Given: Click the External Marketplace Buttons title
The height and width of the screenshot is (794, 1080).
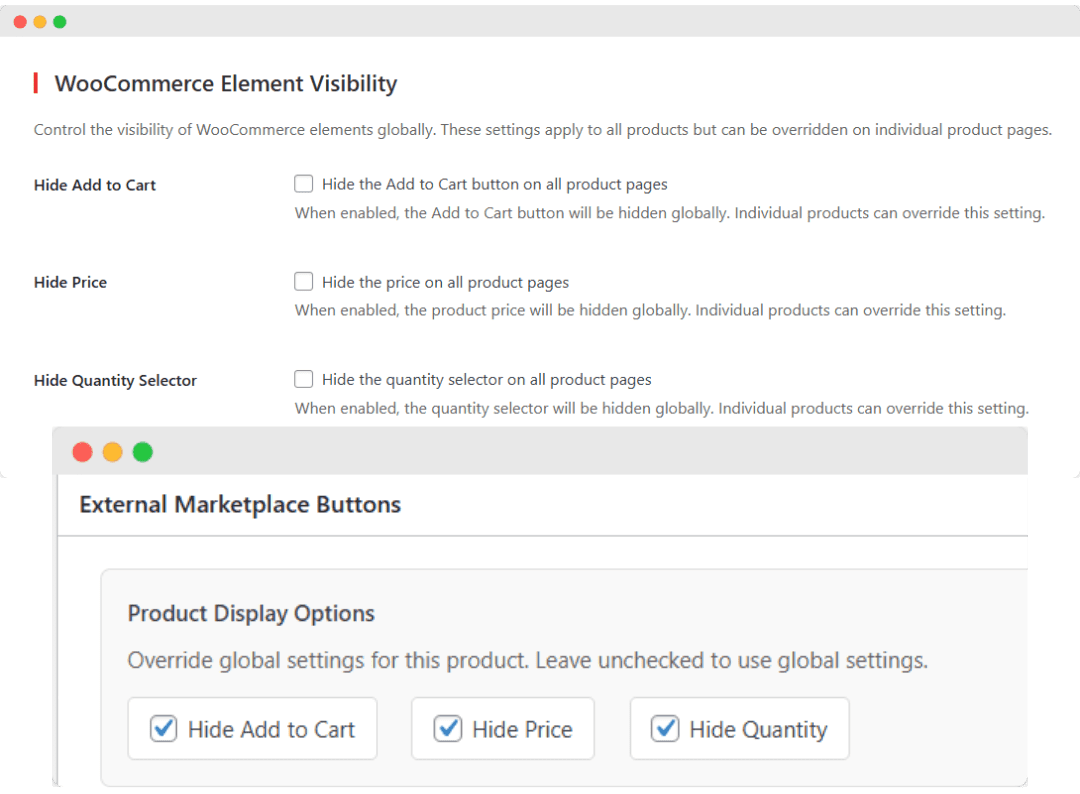Looking at the screenshot, I should (240, 505).
